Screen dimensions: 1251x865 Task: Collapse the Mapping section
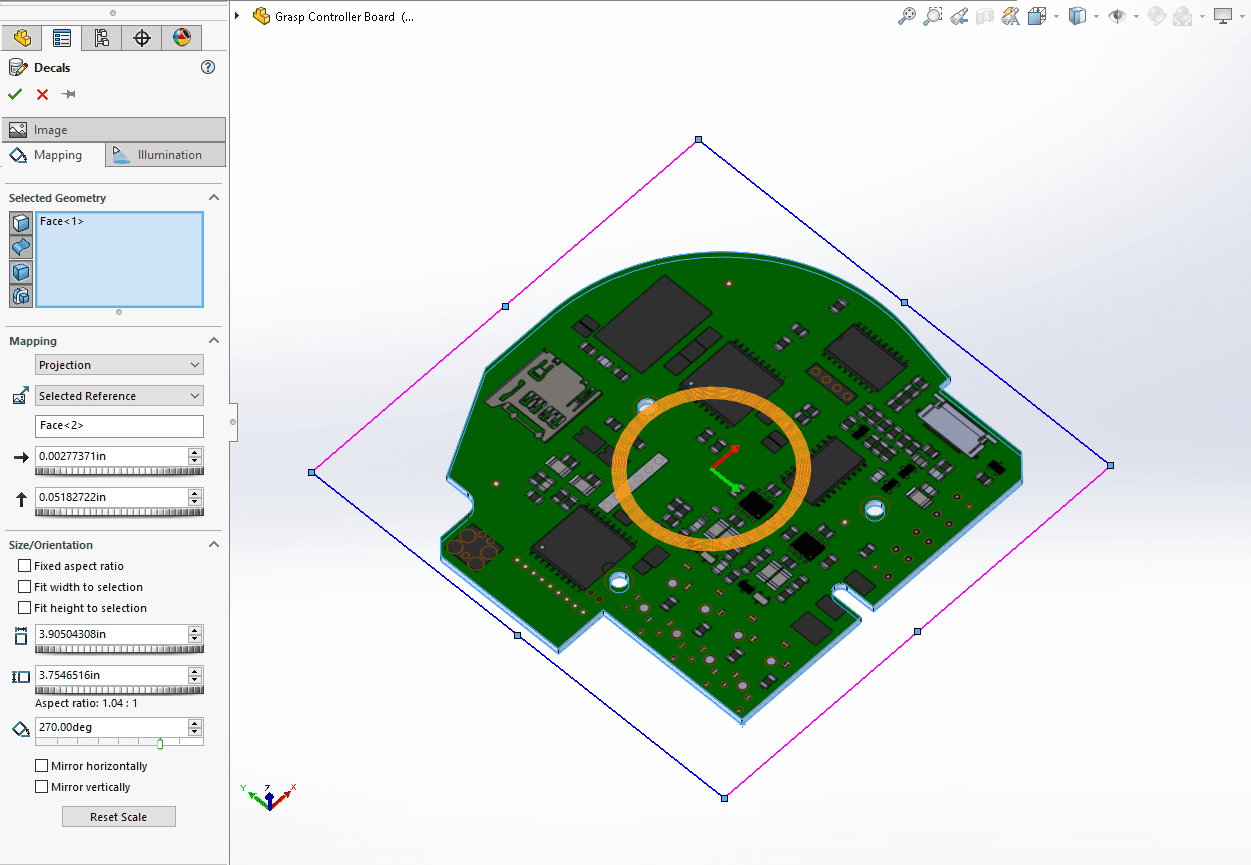pos(214,341)
